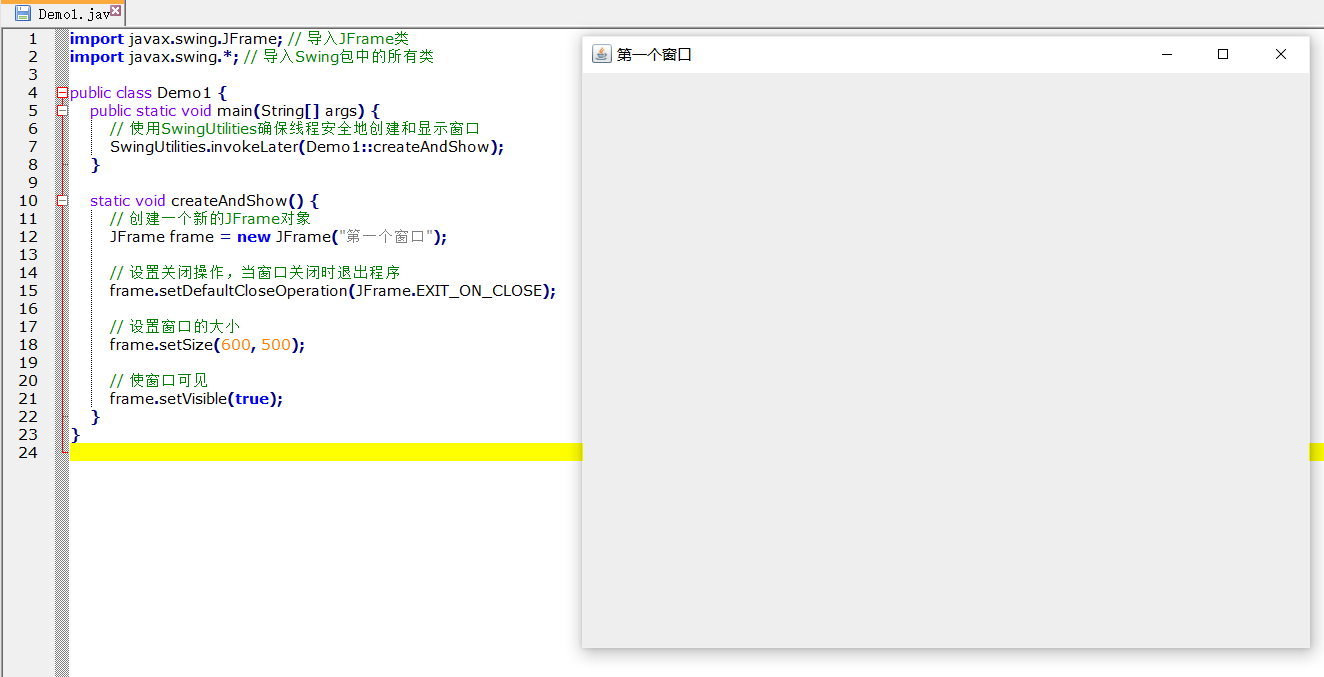1324x677 pixels.
Task: Maximize the 第一个窗口 window
Action: pyautogui.click(x=1222, y=55)
